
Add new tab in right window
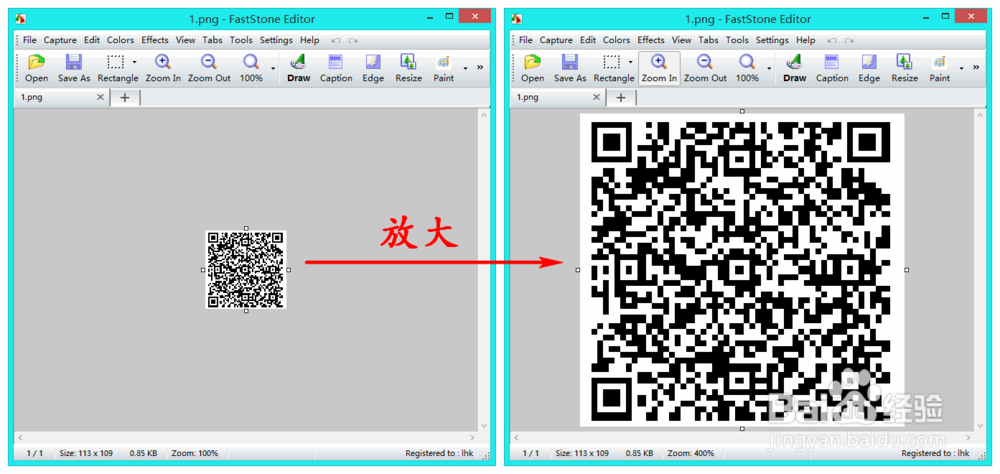[x=621, y=98]
